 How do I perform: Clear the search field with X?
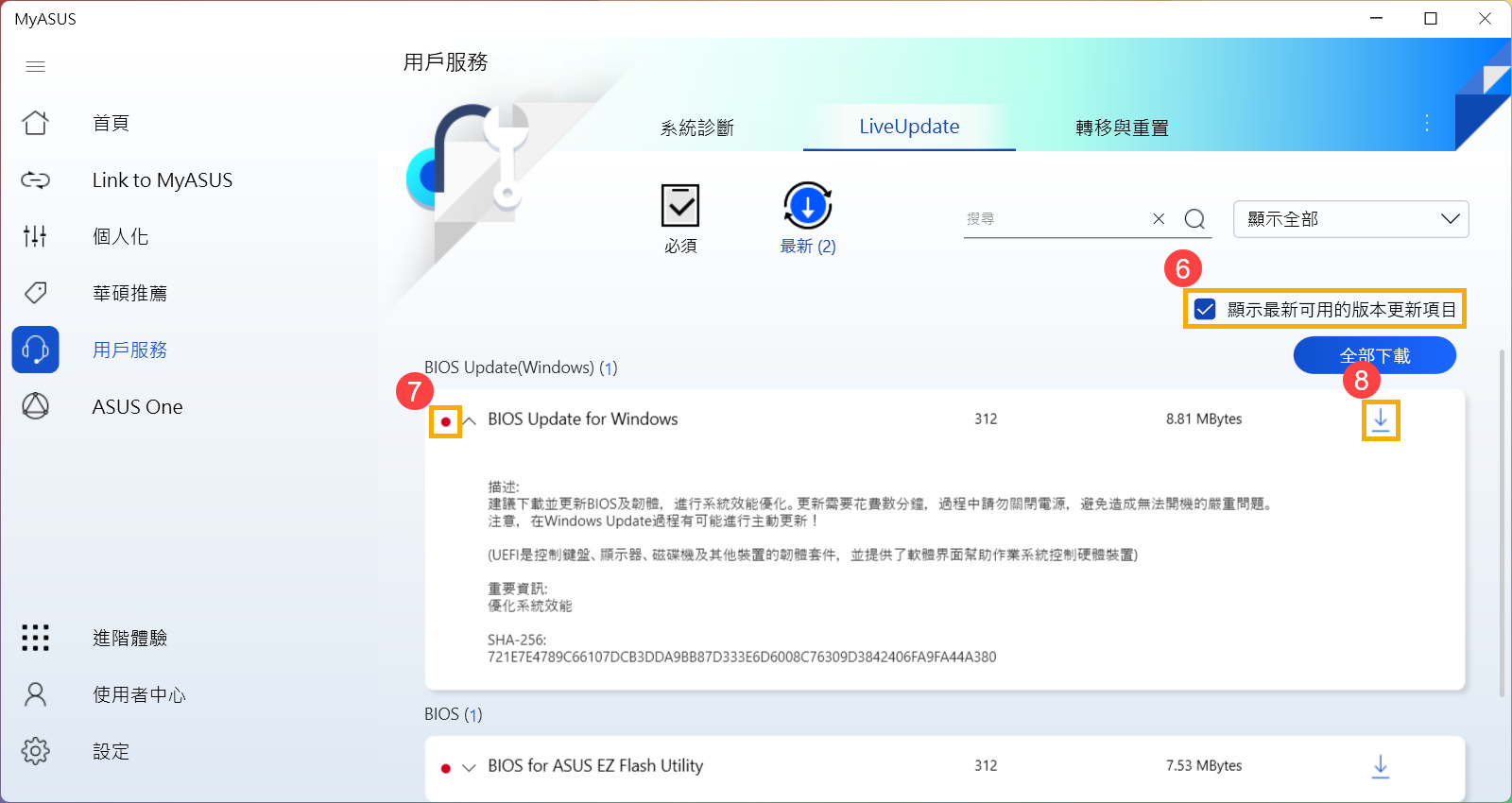coord(1159,218)
